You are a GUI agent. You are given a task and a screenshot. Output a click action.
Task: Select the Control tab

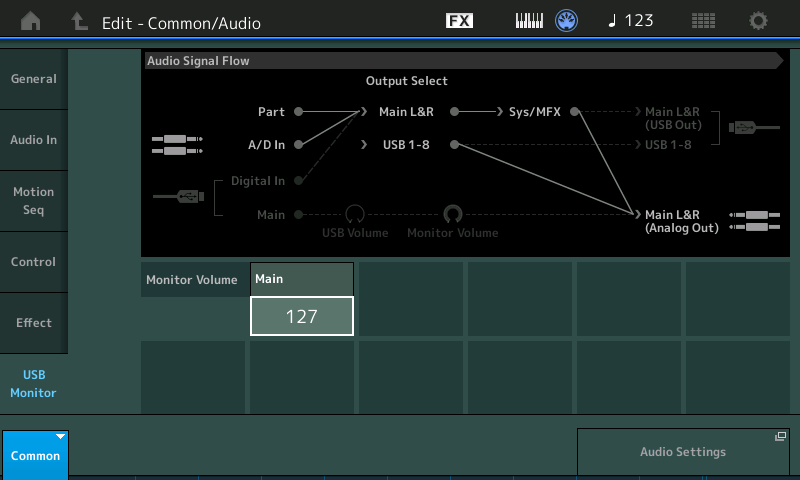pyautogui.click(x=34, y=262)
